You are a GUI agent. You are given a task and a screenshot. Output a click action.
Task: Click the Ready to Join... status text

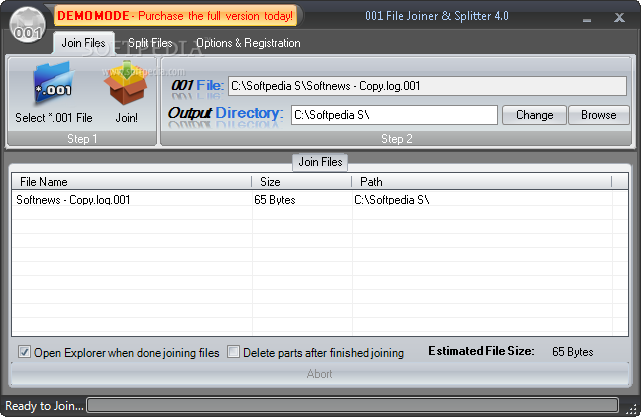[x=44, y=406]
